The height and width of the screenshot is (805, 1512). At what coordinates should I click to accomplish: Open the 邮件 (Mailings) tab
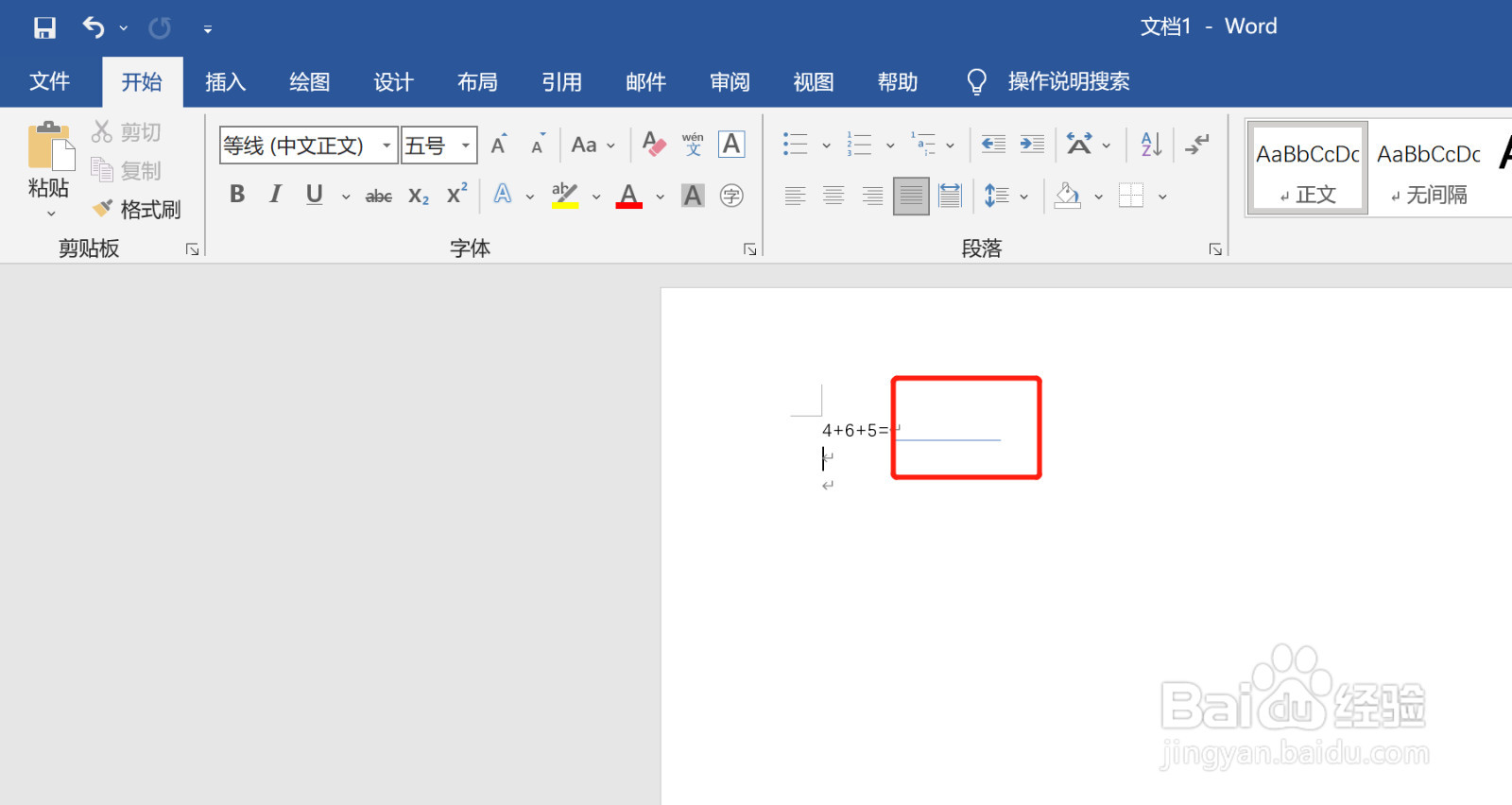[646, 82]
